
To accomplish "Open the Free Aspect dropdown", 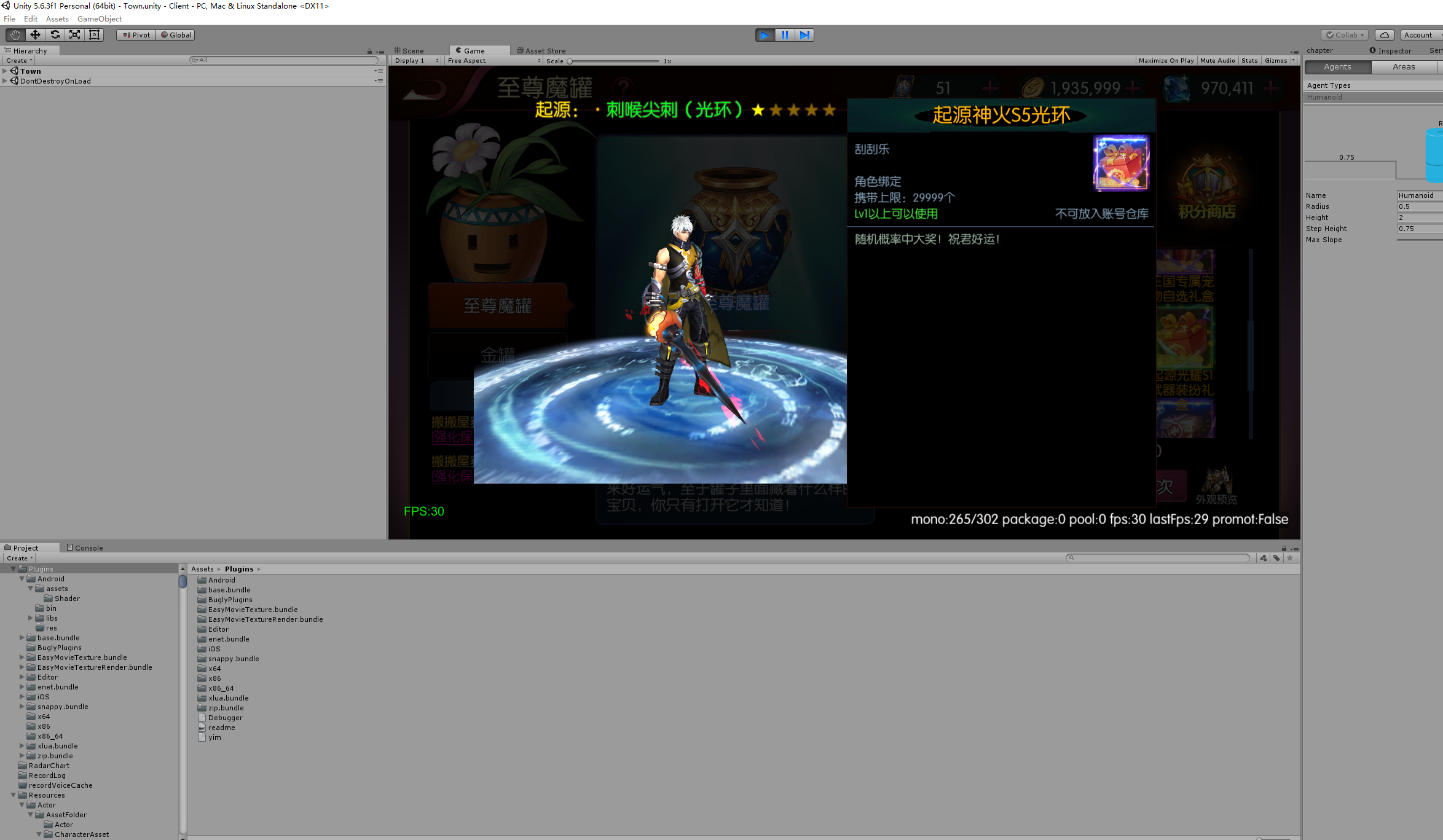I will click(493, 61).
